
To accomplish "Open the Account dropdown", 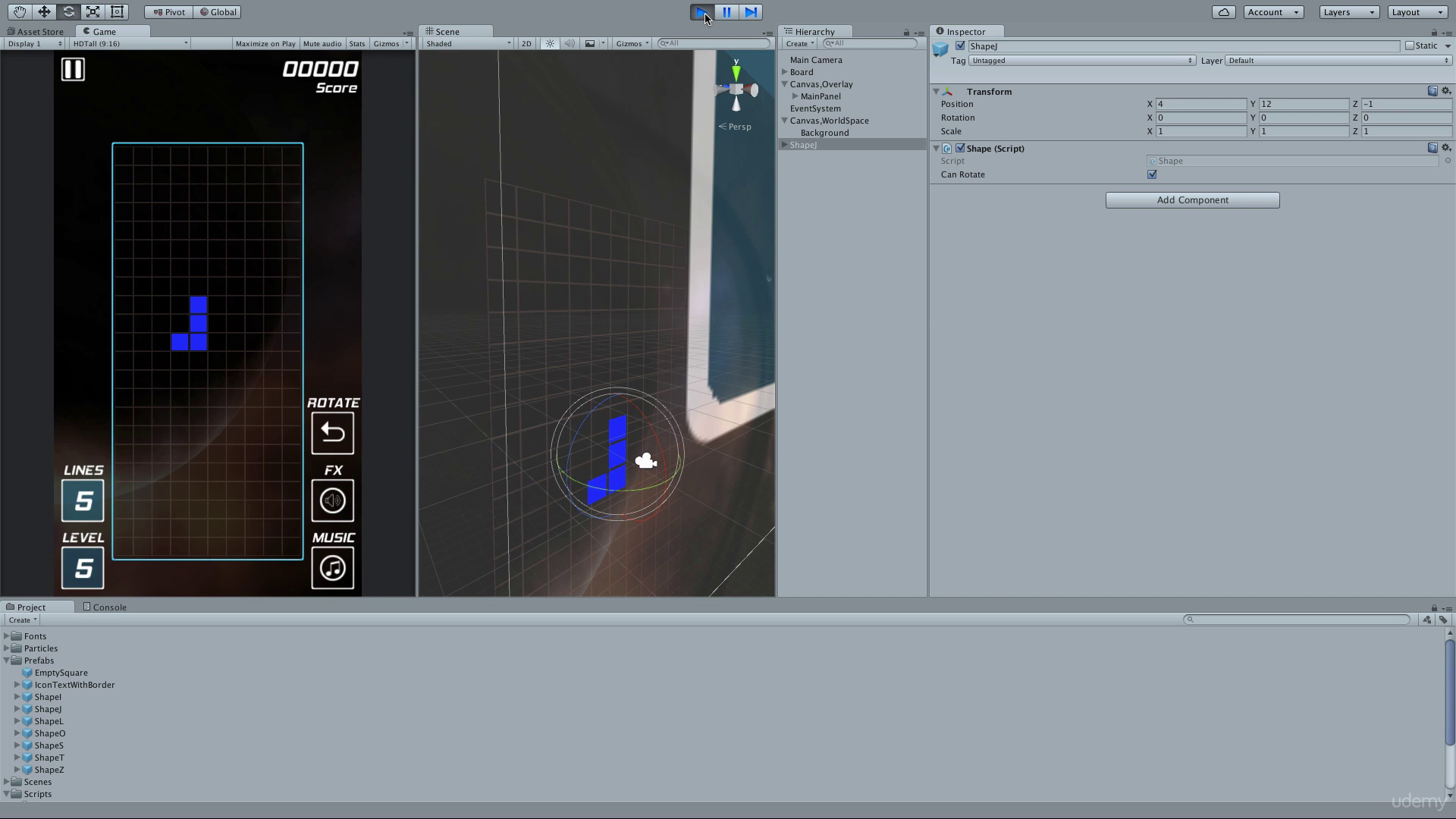I will (1273, 12).
